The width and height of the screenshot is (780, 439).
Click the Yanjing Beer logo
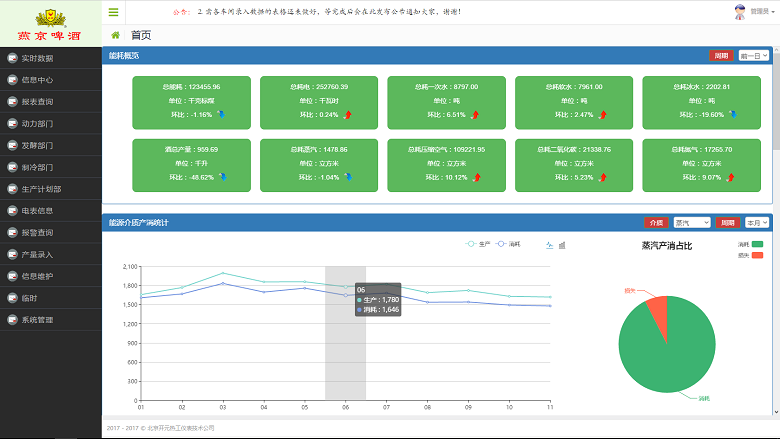pyautogui.click(x=50, y=25)
